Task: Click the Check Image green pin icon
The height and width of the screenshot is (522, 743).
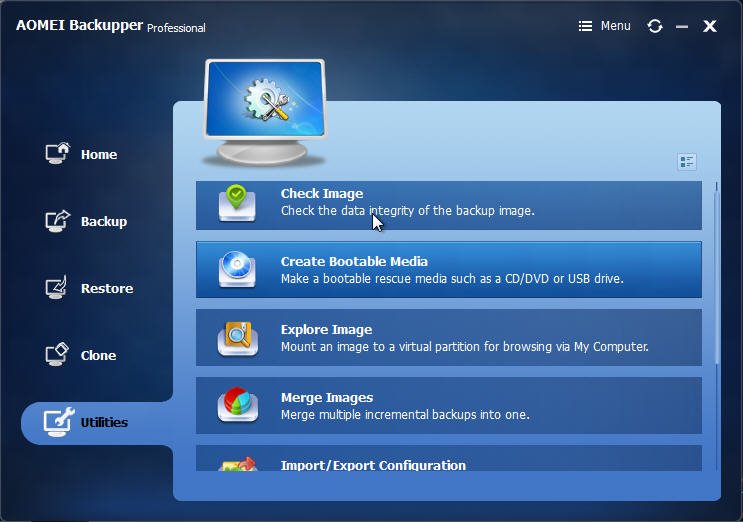Action: coord(237,204)
